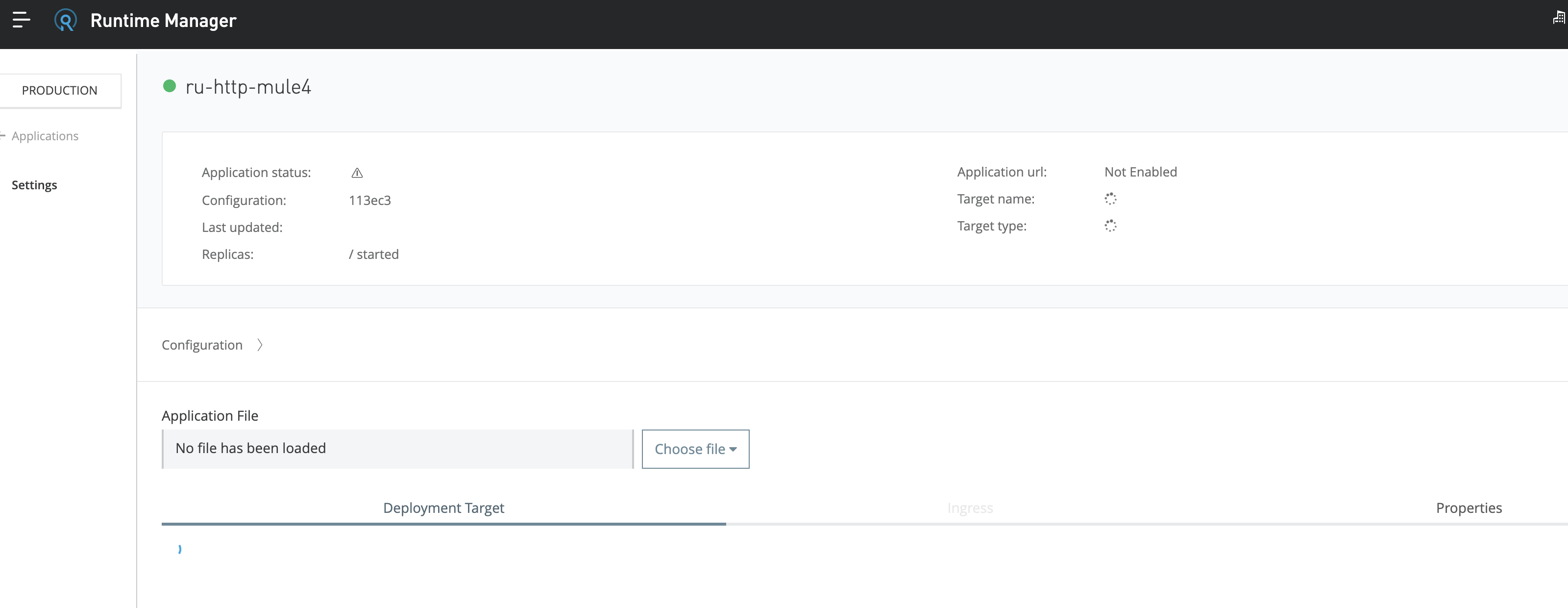1568x608 pixels.
Task: Click the Target type loading spinner
Action: click(1110, 226)
